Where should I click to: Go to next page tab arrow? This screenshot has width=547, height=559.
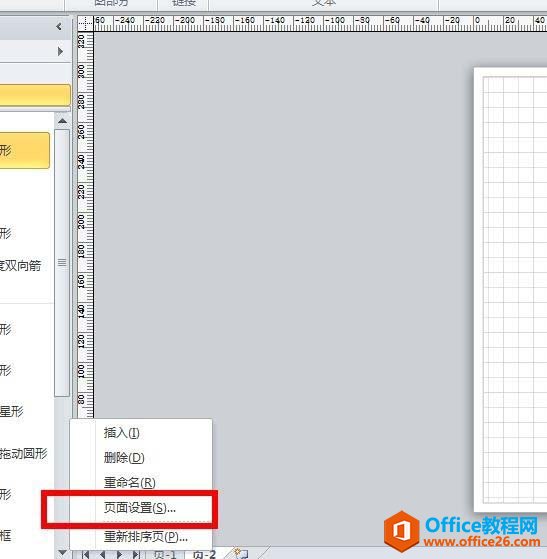click(x=119, y=555)
